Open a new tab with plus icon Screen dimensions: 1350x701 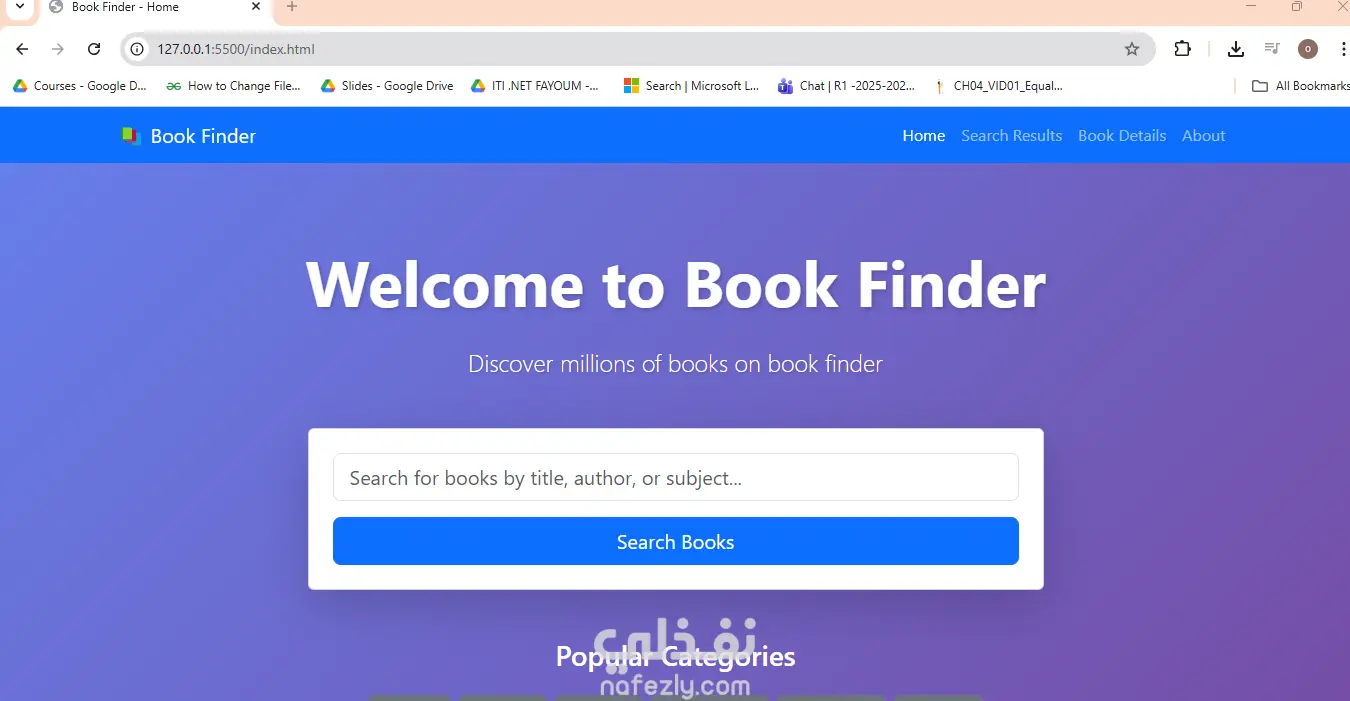[x=292, y=7]
